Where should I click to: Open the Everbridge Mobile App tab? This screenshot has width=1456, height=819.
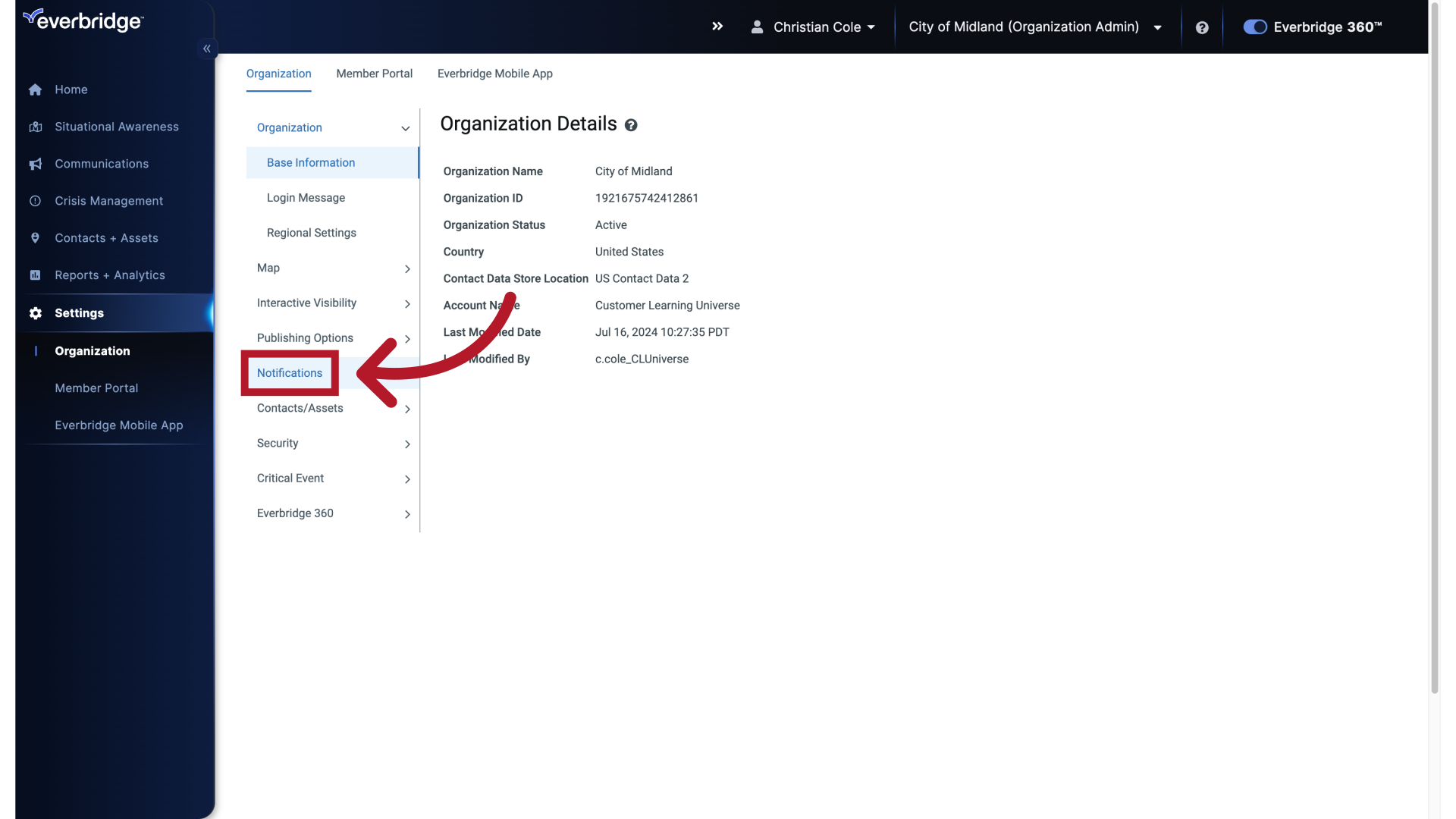pyautogui.click(x=494, y=74)
